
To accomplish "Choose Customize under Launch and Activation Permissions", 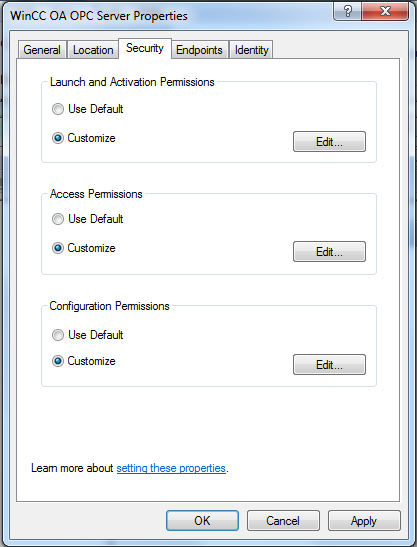I will (84, 138).
